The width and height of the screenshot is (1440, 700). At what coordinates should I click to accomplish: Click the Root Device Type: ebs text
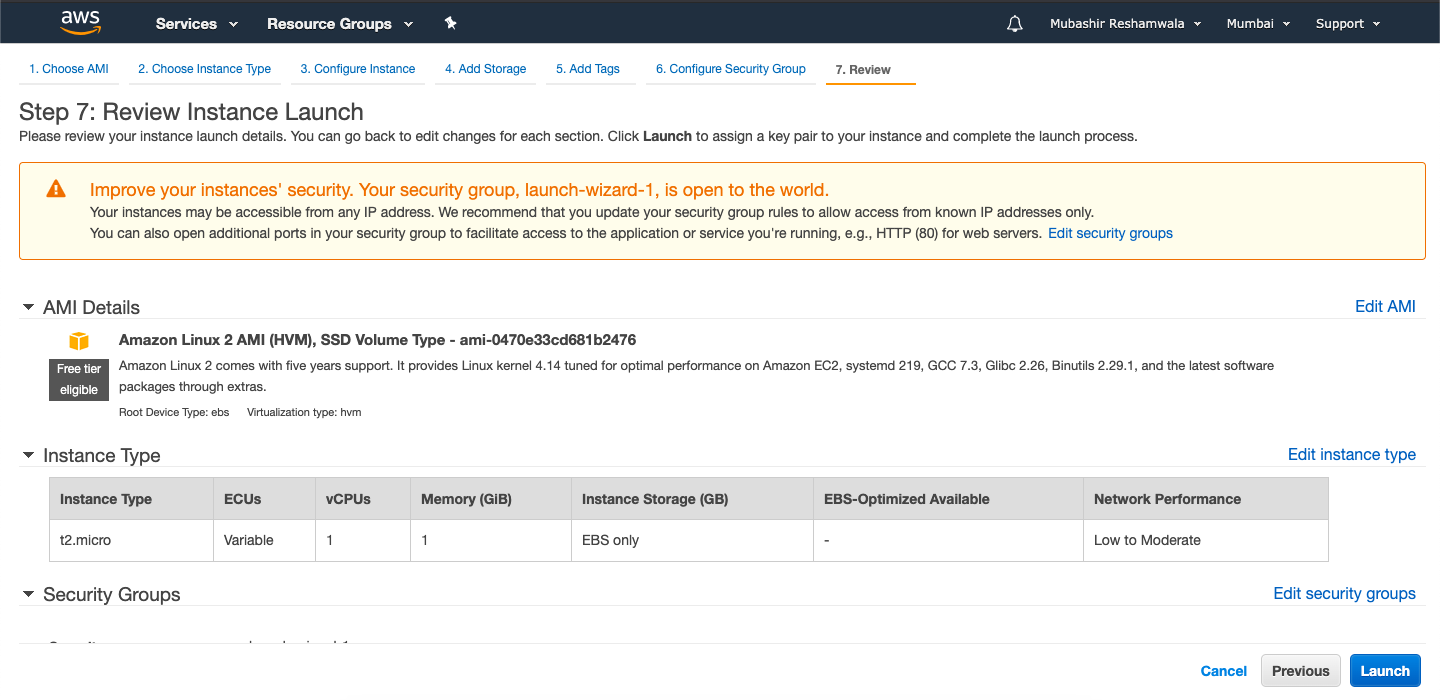[174, 412]
